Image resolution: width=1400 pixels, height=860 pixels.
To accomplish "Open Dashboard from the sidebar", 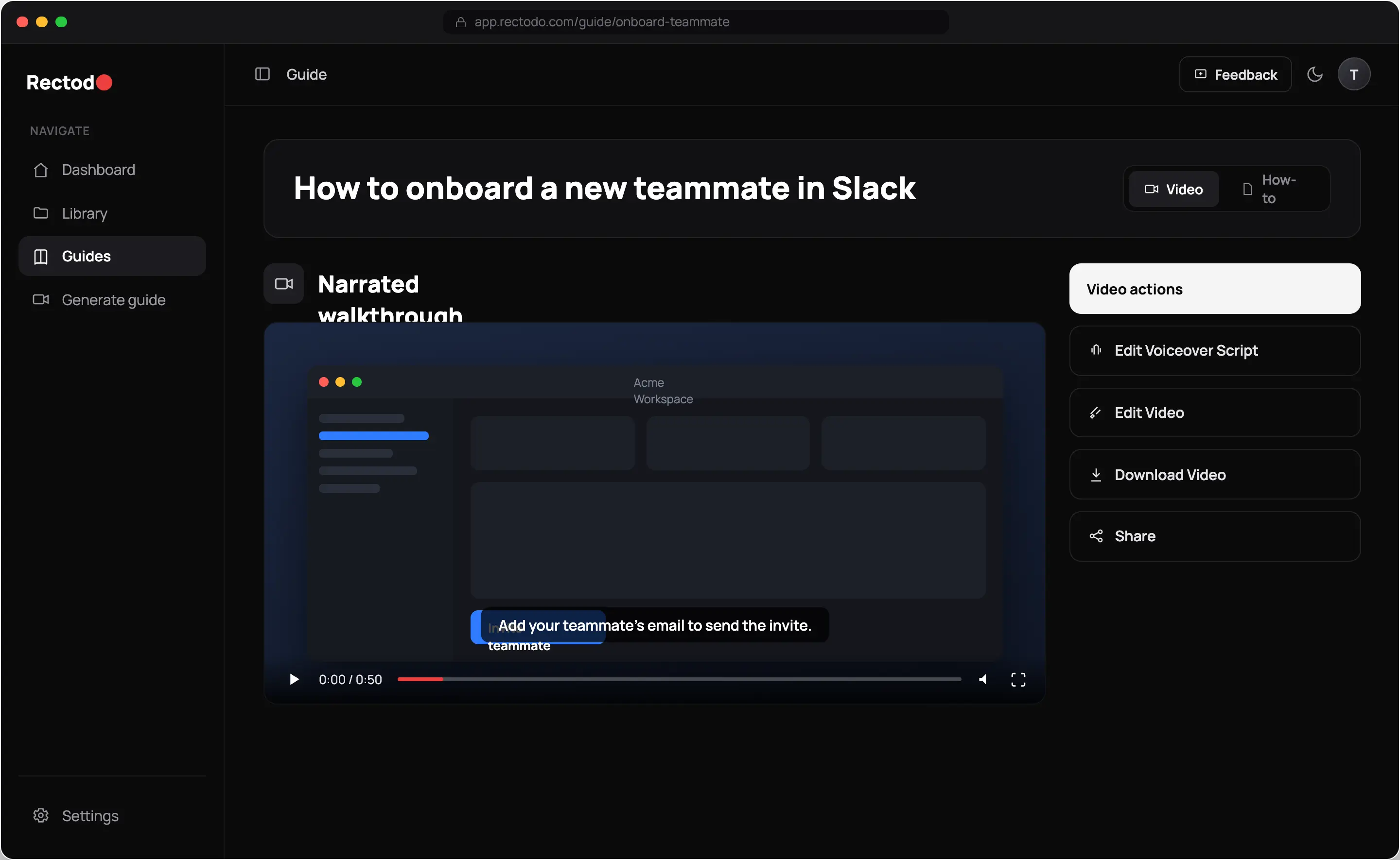I will point(112,170).
